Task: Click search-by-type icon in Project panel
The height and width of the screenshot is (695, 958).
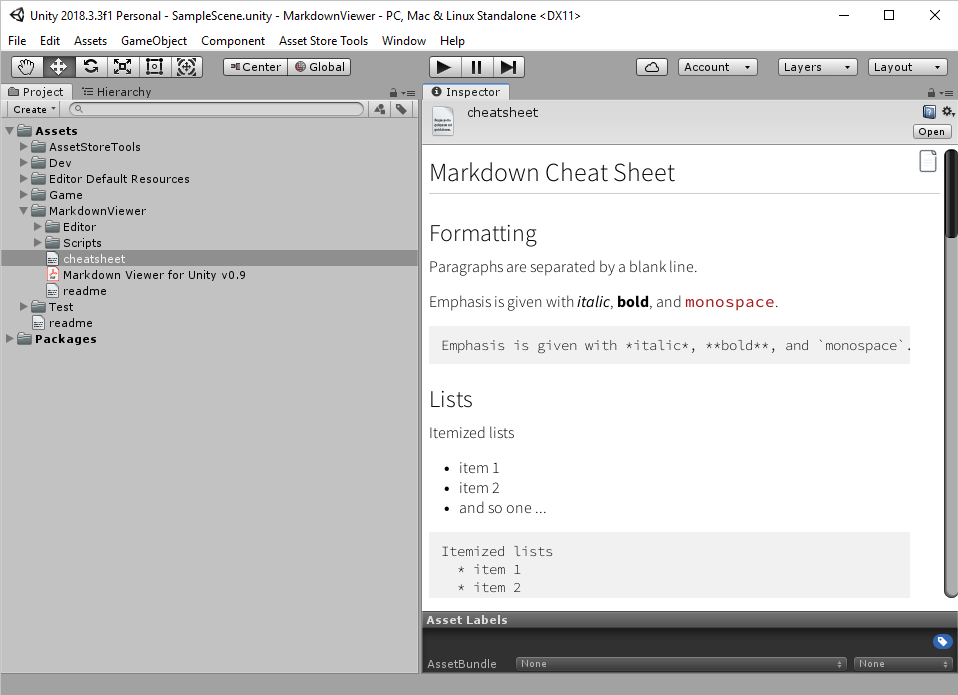Action: point(380,109)
